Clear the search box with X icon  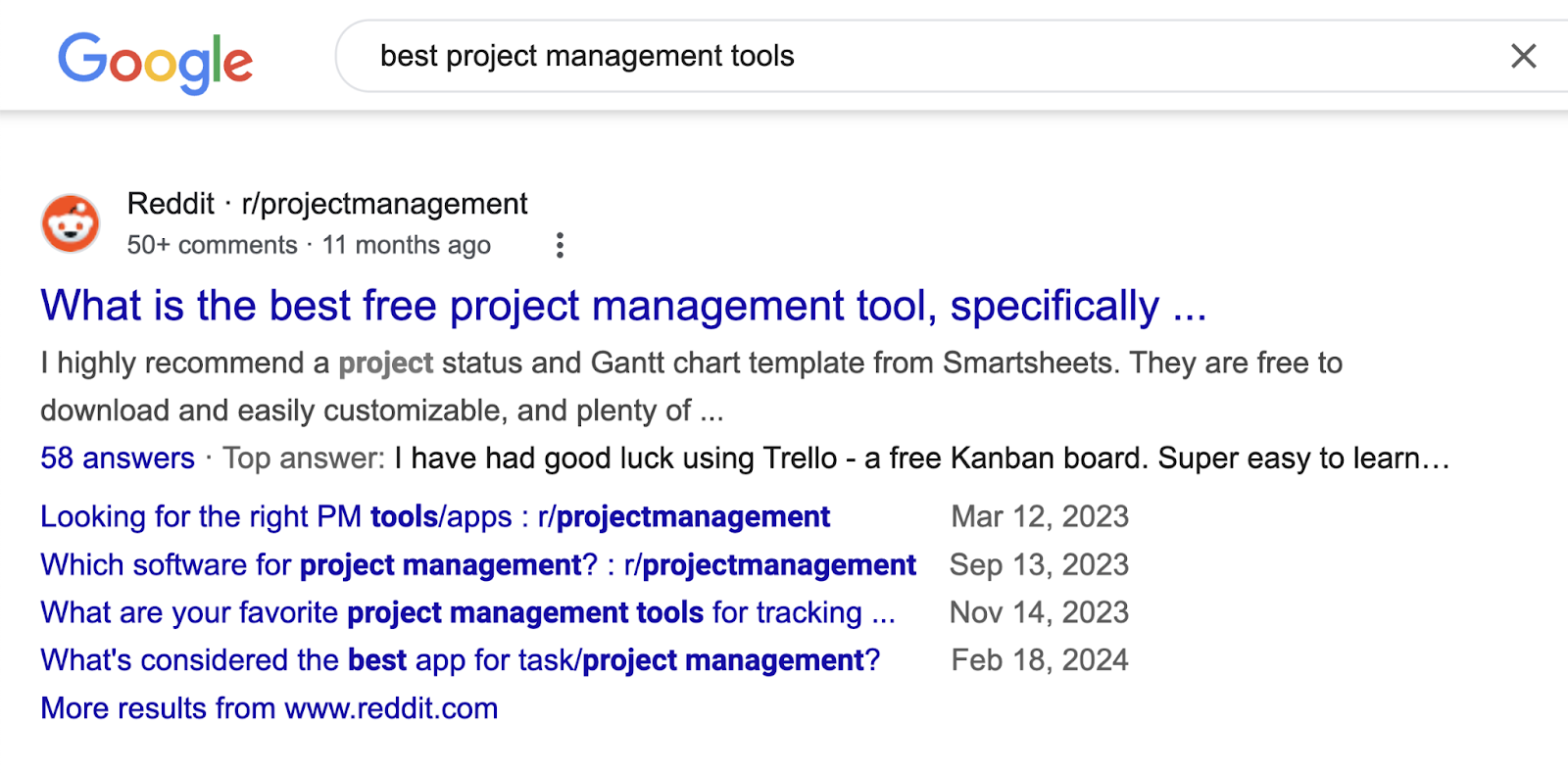click(x=1523, y=56)
